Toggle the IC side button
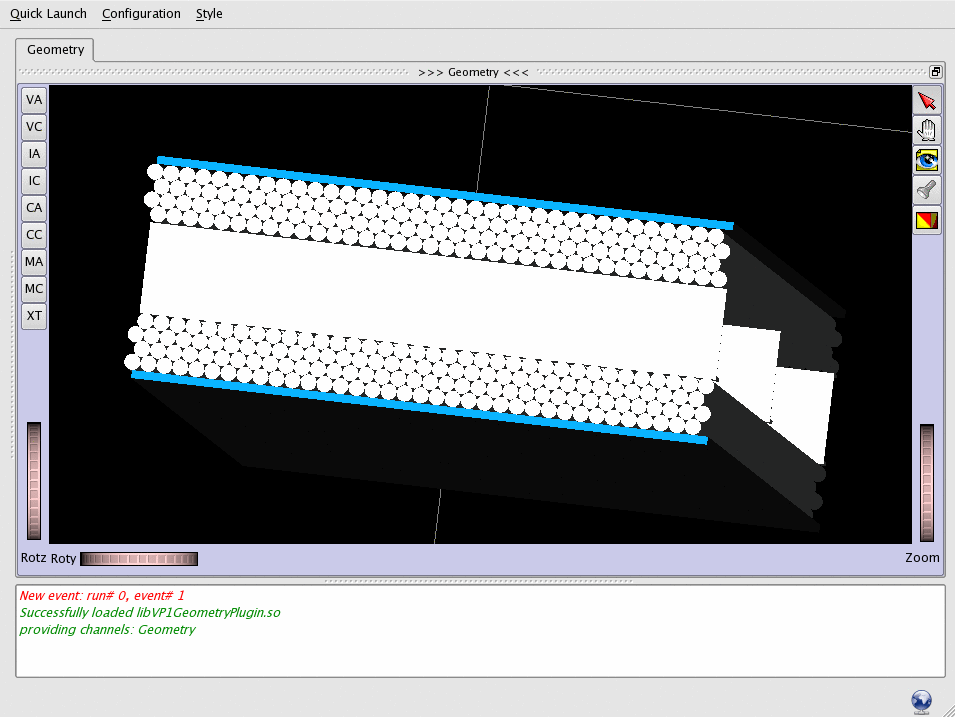Image resolution: width=955 pixels, height=717 pixels. 35,181
